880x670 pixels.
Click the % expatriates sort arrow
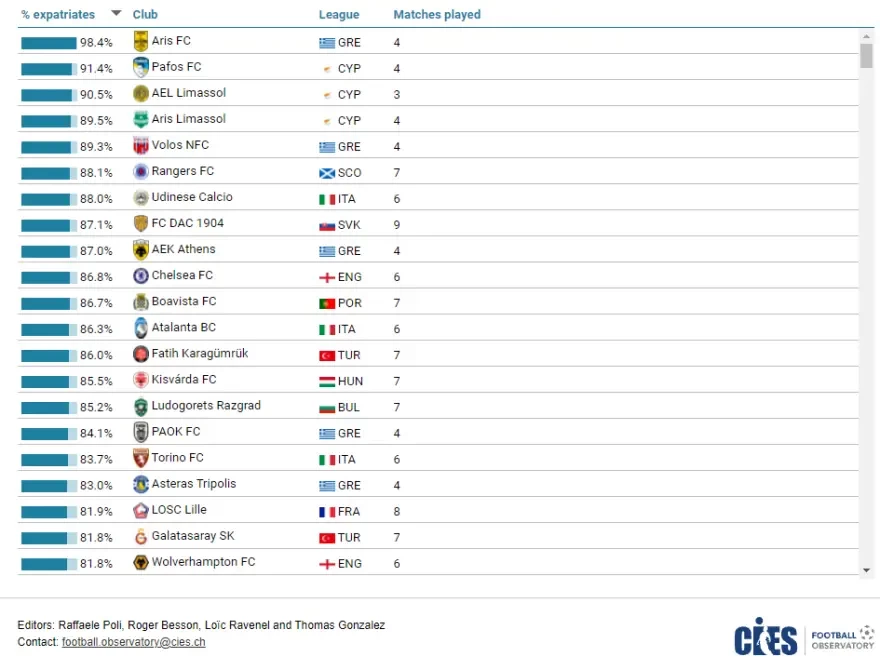(116, 14)
